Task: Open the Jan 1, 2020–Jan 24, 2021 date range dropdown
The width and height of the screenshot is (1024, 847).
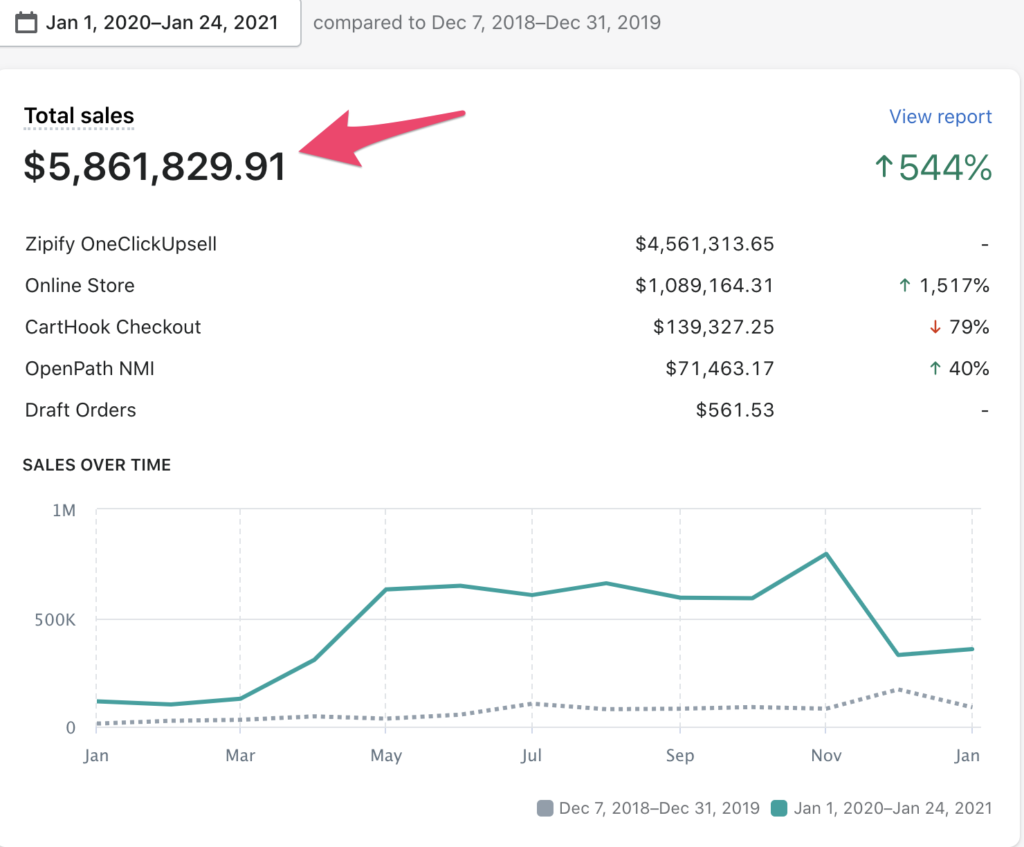Action: pos(160,22)
